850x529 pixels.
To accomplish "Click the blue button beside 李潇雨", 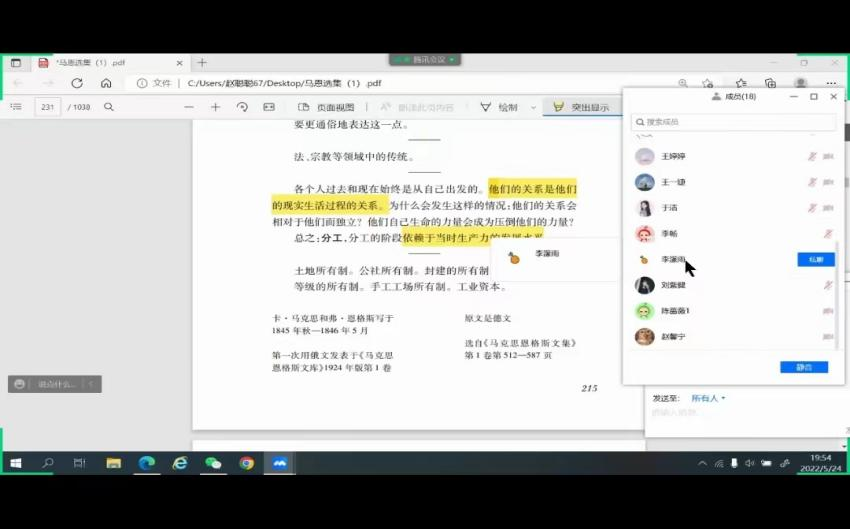I will tap(816, 259).
